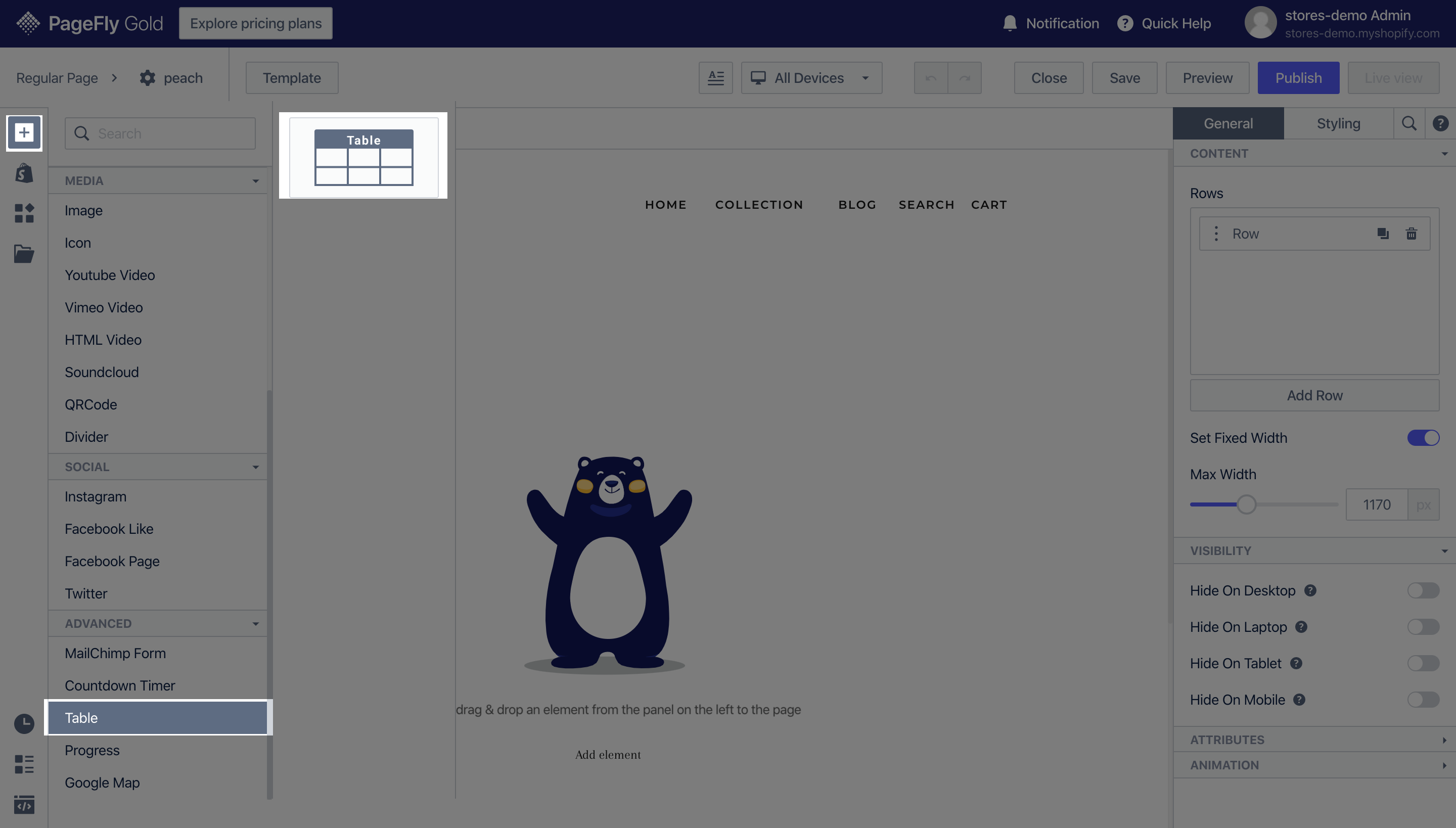Click the Add element link on canvas
The image size is (1456, 828).
tap(608, 755)
